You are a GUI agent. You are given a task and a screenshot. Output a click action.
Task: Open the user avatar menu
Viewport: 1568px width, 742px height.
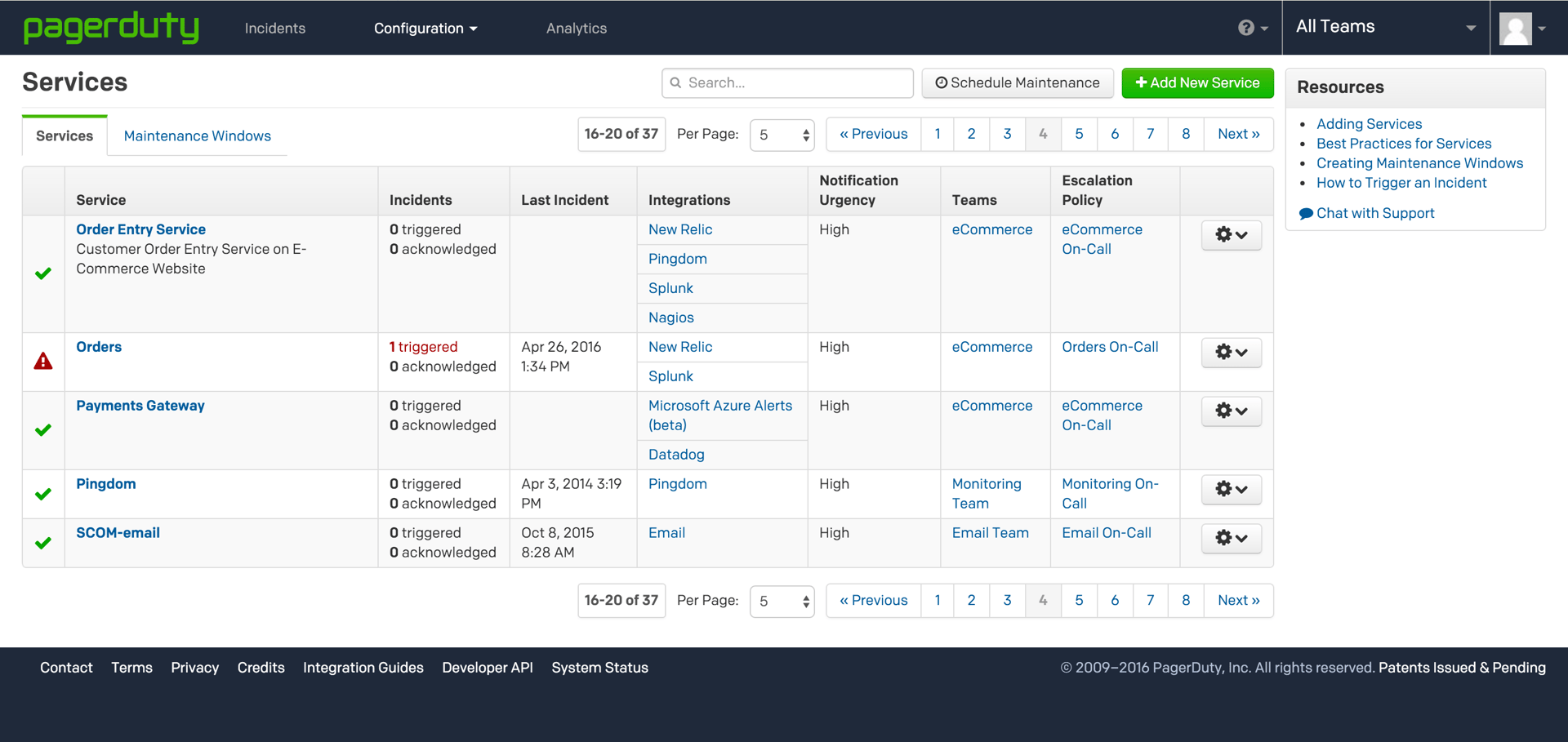tap(1522, 28)
